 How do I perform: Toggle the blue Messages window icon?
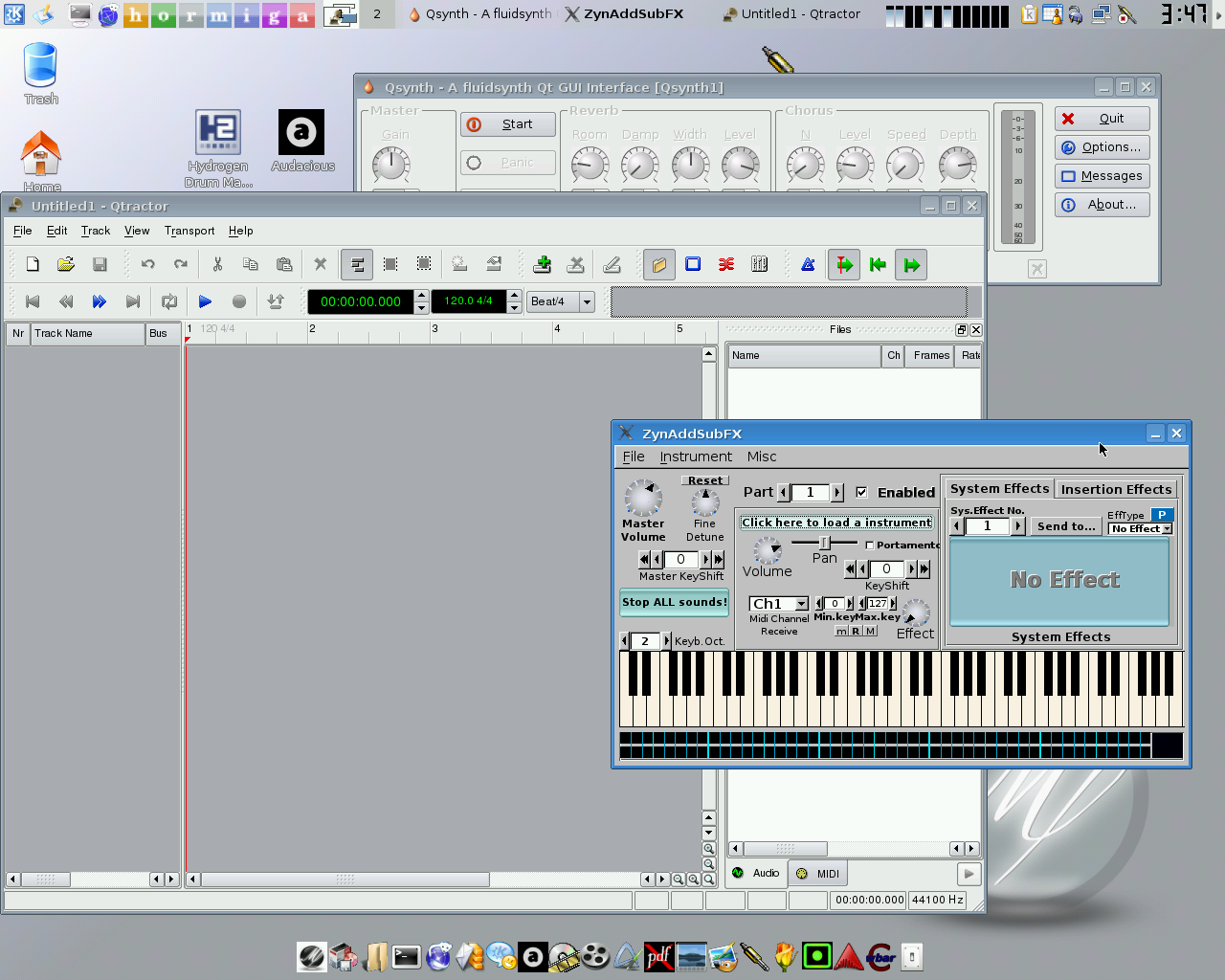point(693,265)
